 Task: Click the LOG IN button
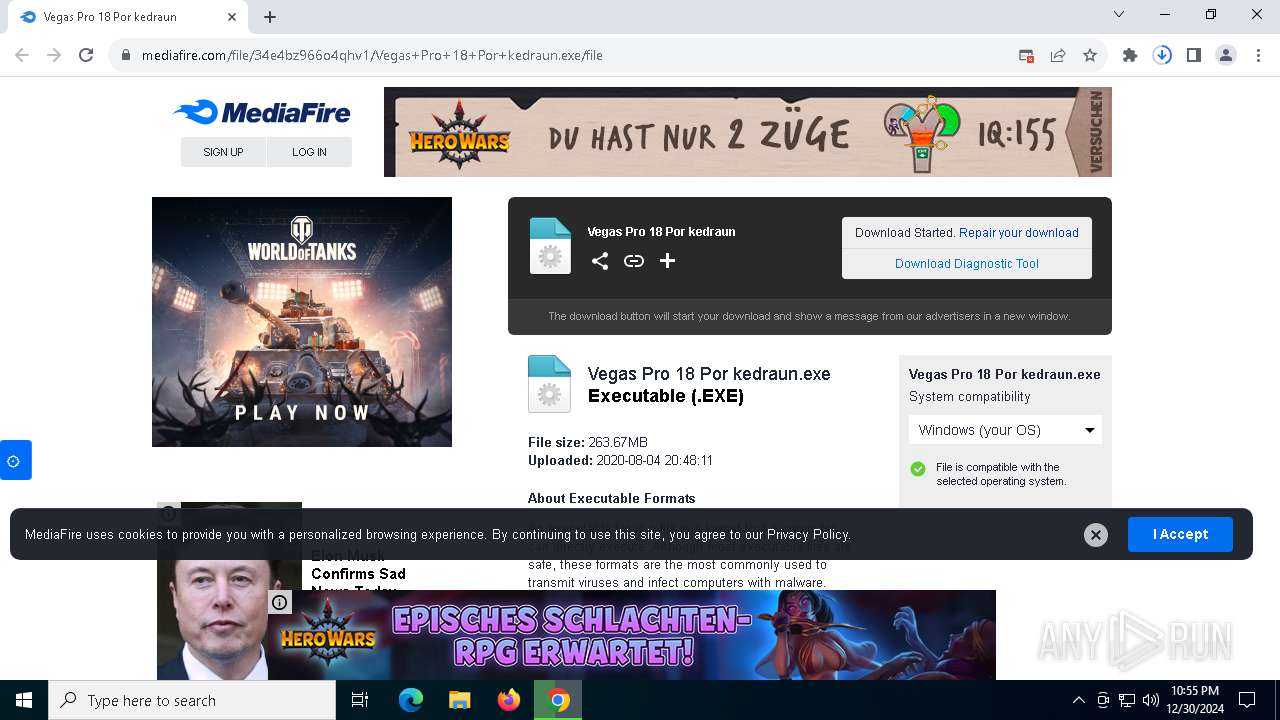tap(309, 152)
